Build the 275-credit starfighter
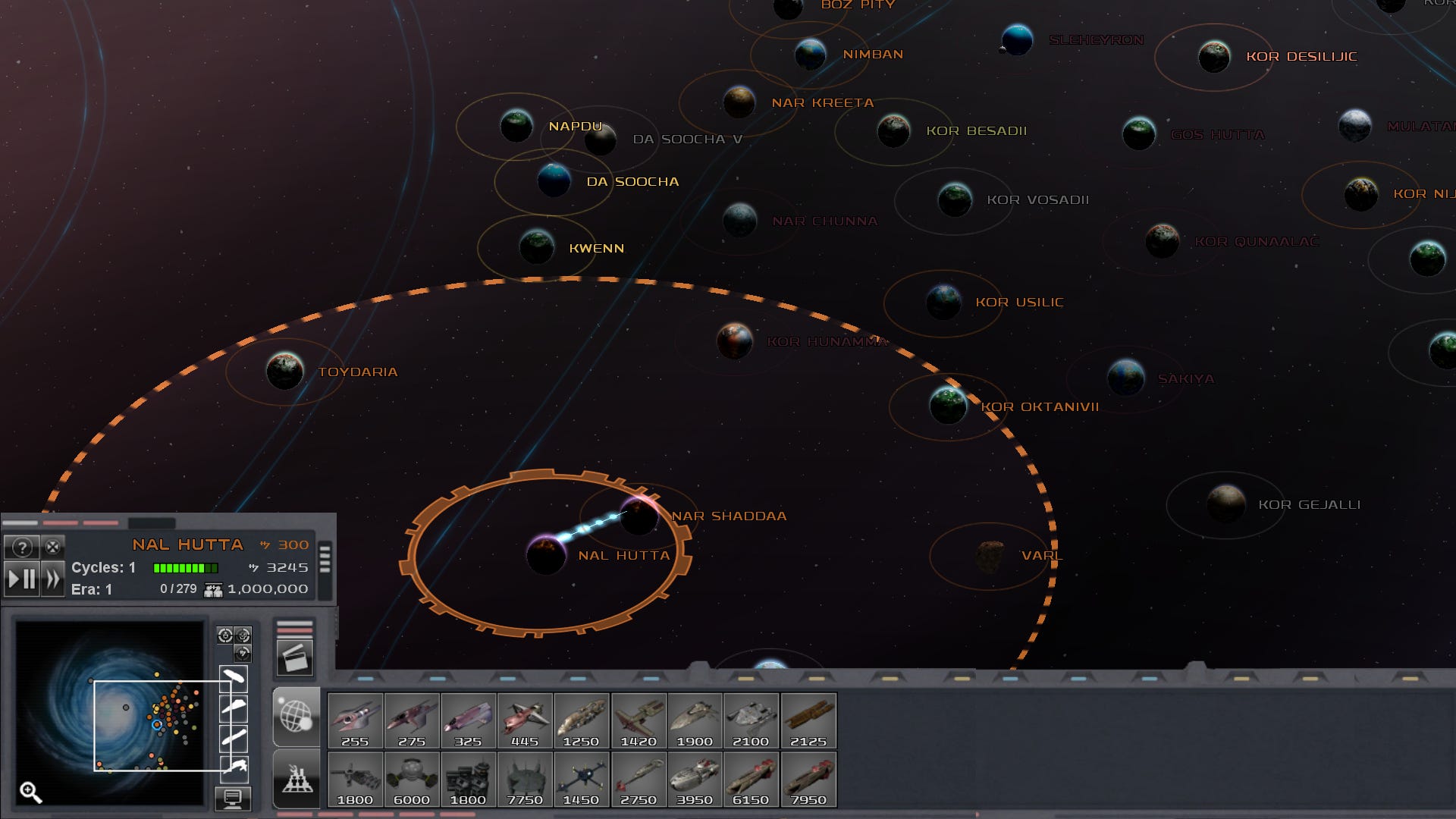1456x819 pixels. coord(412,720)
